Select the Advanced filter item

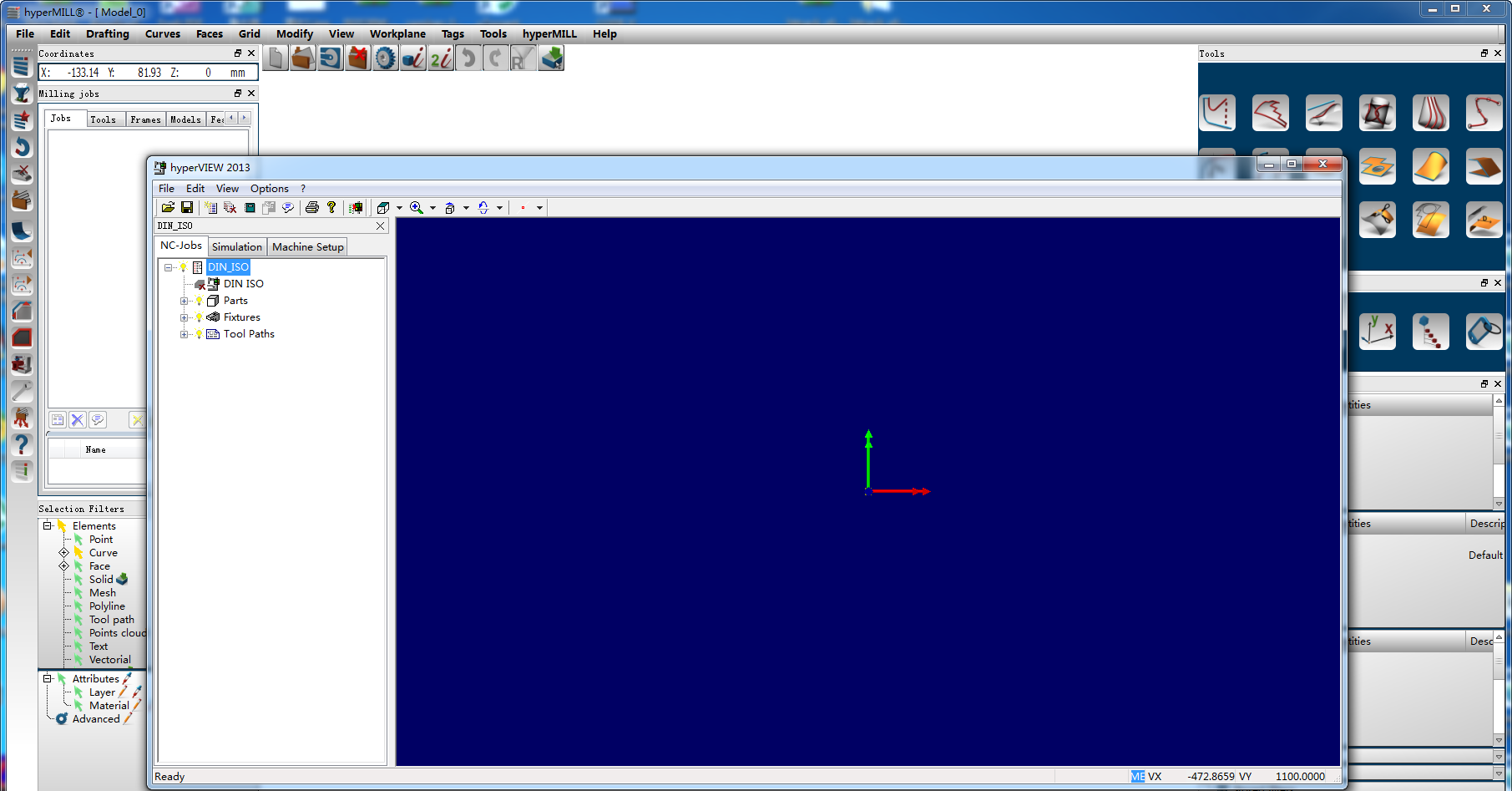pyautogui.click(x=96, y=719)
